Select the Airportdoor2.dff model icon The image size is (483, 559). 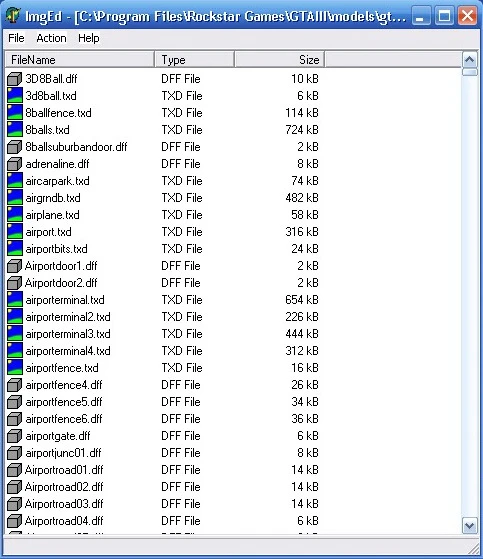point(15,283)
